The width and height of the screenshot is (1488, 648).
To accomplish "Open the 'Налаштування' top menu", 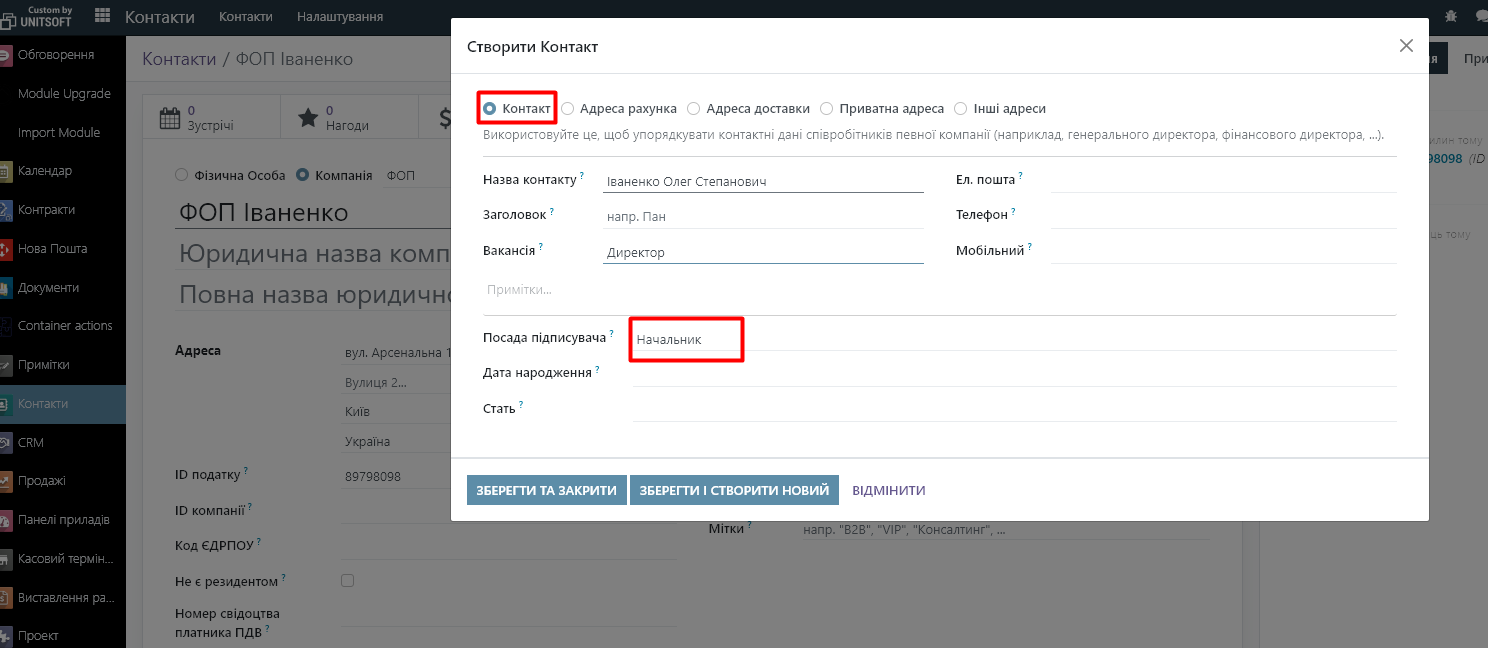I will pos(340,17).
